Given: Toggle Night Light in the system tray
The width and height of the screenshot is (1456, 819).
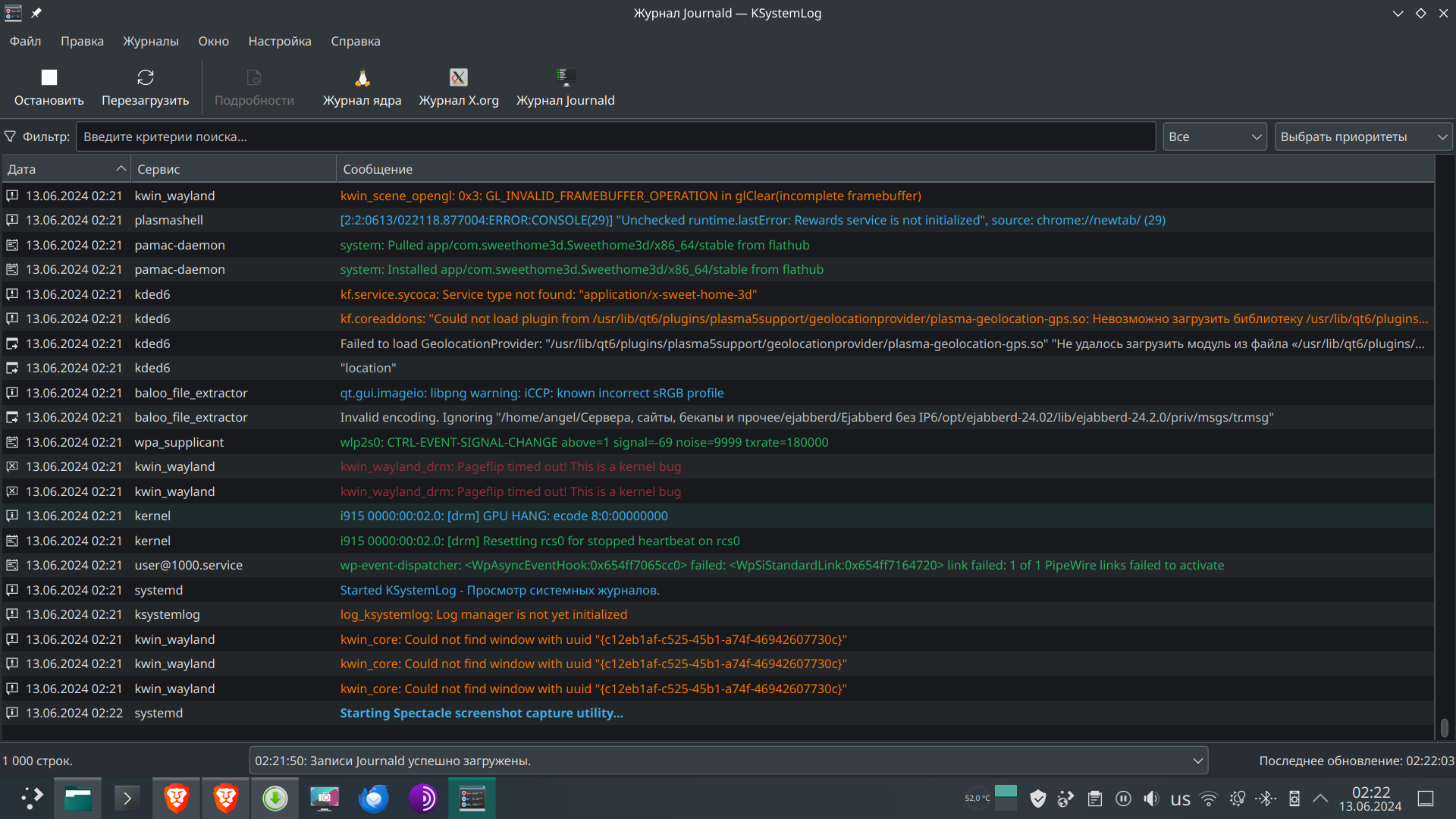Looking at the screenshot, I should click(1237, 798).
